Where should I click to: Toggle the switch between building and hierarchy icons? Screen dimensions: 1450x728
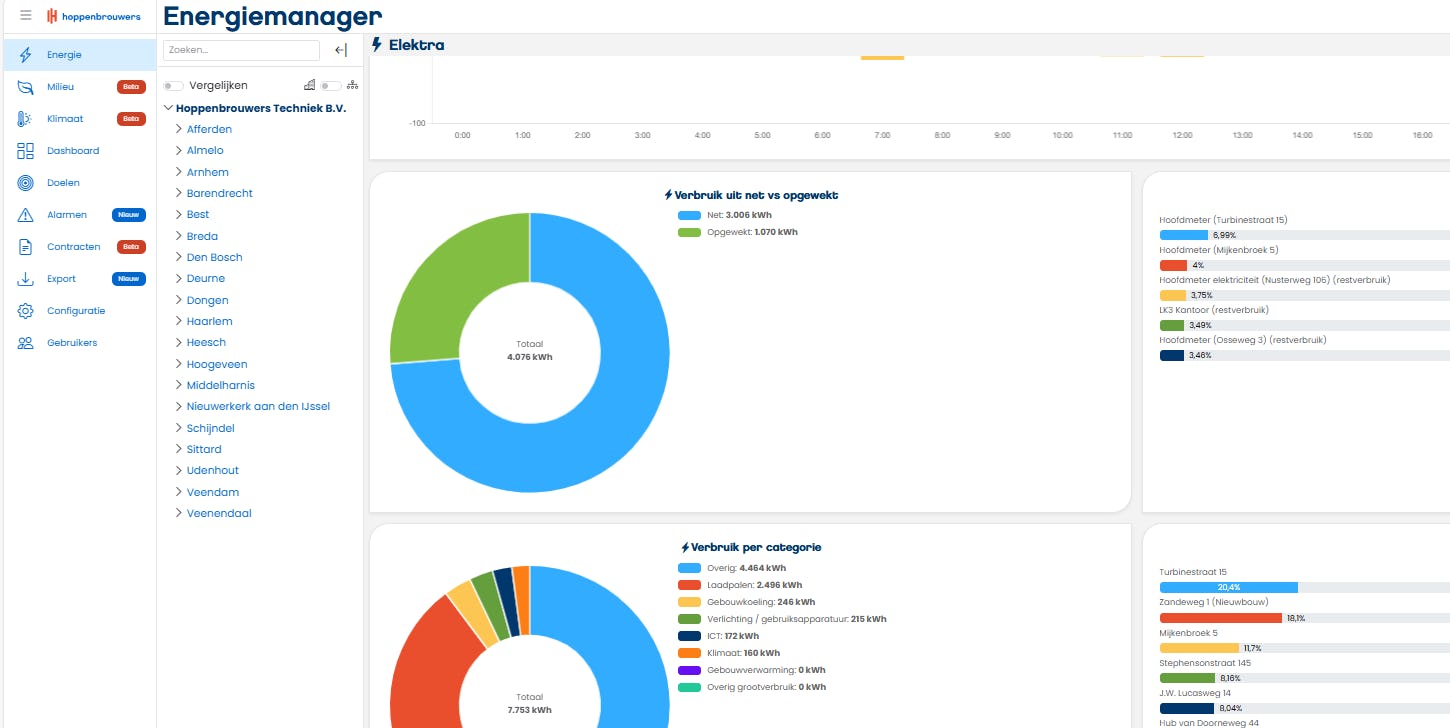tap(331, 86)
